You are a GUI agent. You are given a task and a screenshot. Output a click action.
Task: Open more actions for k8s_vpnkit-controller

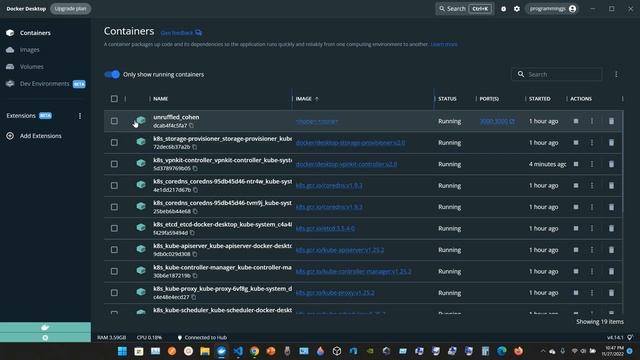click(x=592, y=164)
